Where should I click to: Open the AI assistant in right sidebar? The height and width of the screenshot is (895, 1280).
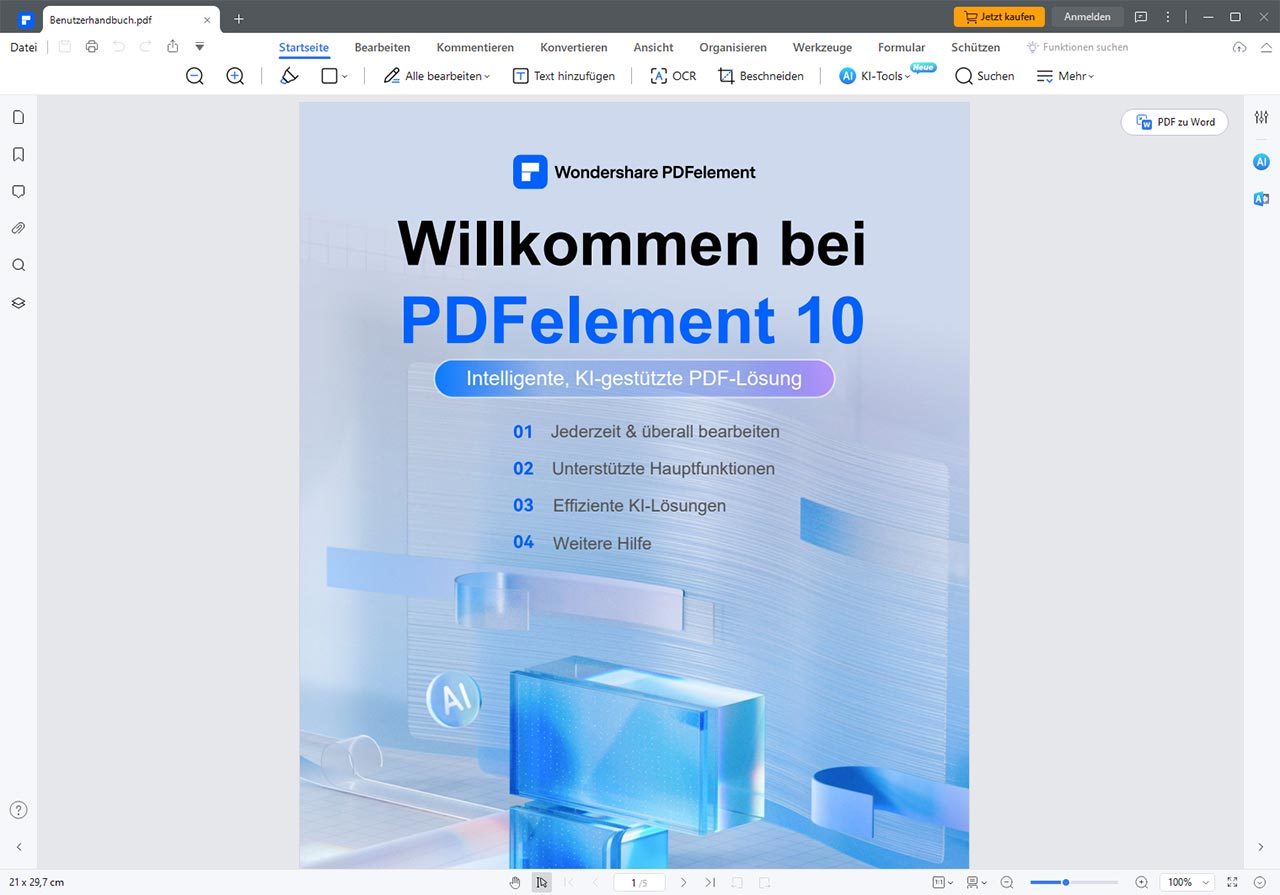1261,162
